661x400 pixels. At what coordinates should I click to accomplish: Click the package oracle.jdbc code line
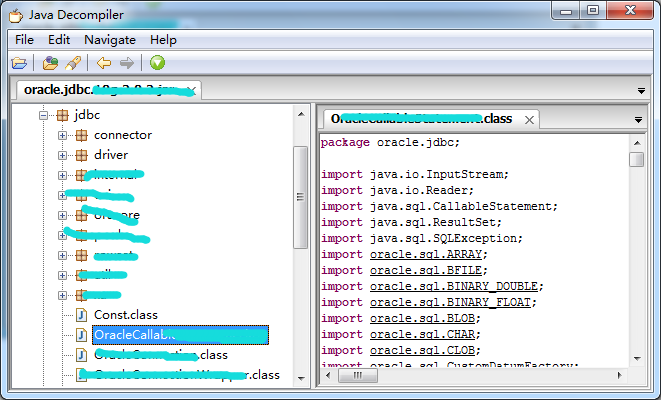pos(390,142)
